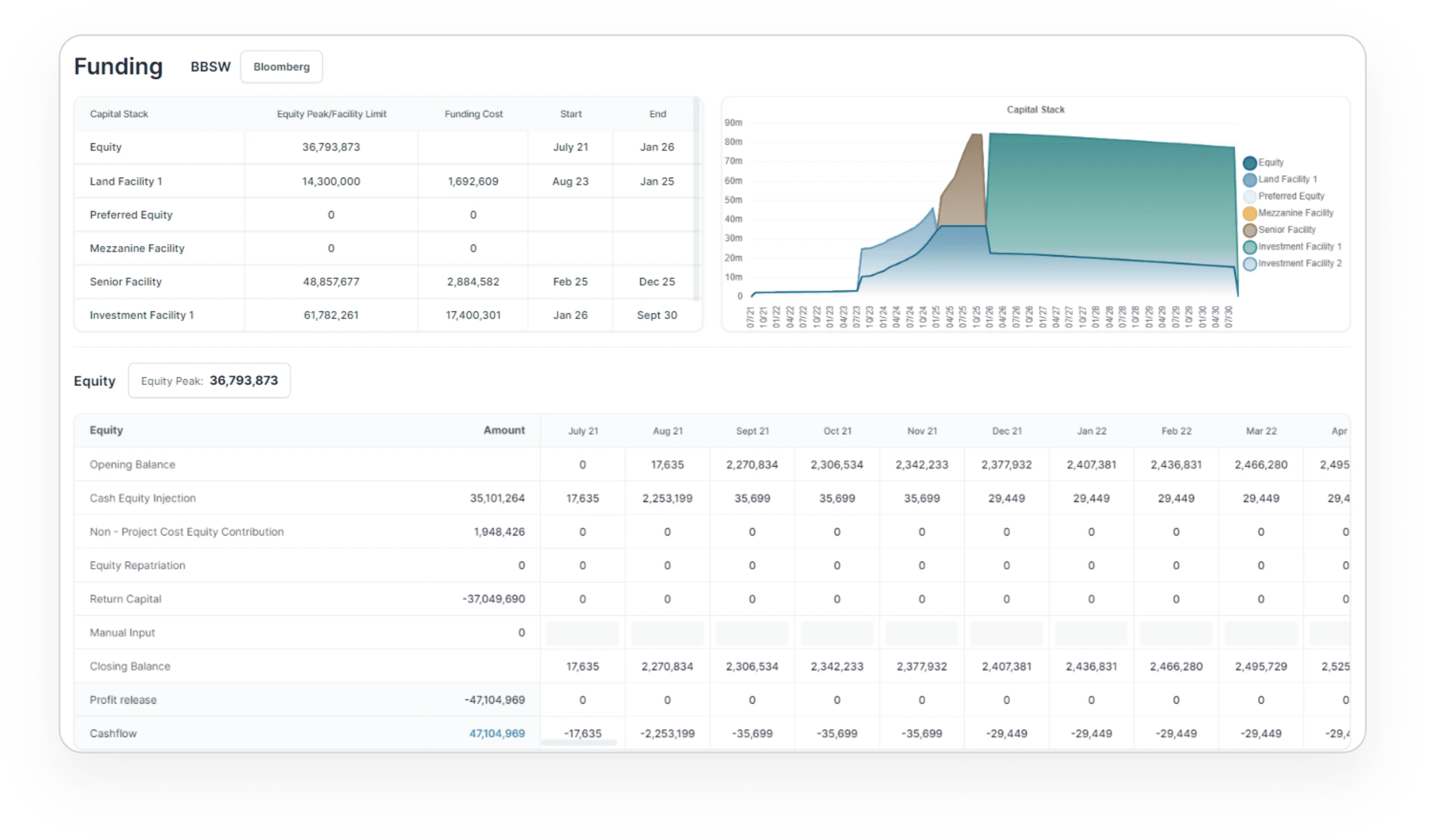Click the Feb 22 Manual Input field

point(1176,633)
